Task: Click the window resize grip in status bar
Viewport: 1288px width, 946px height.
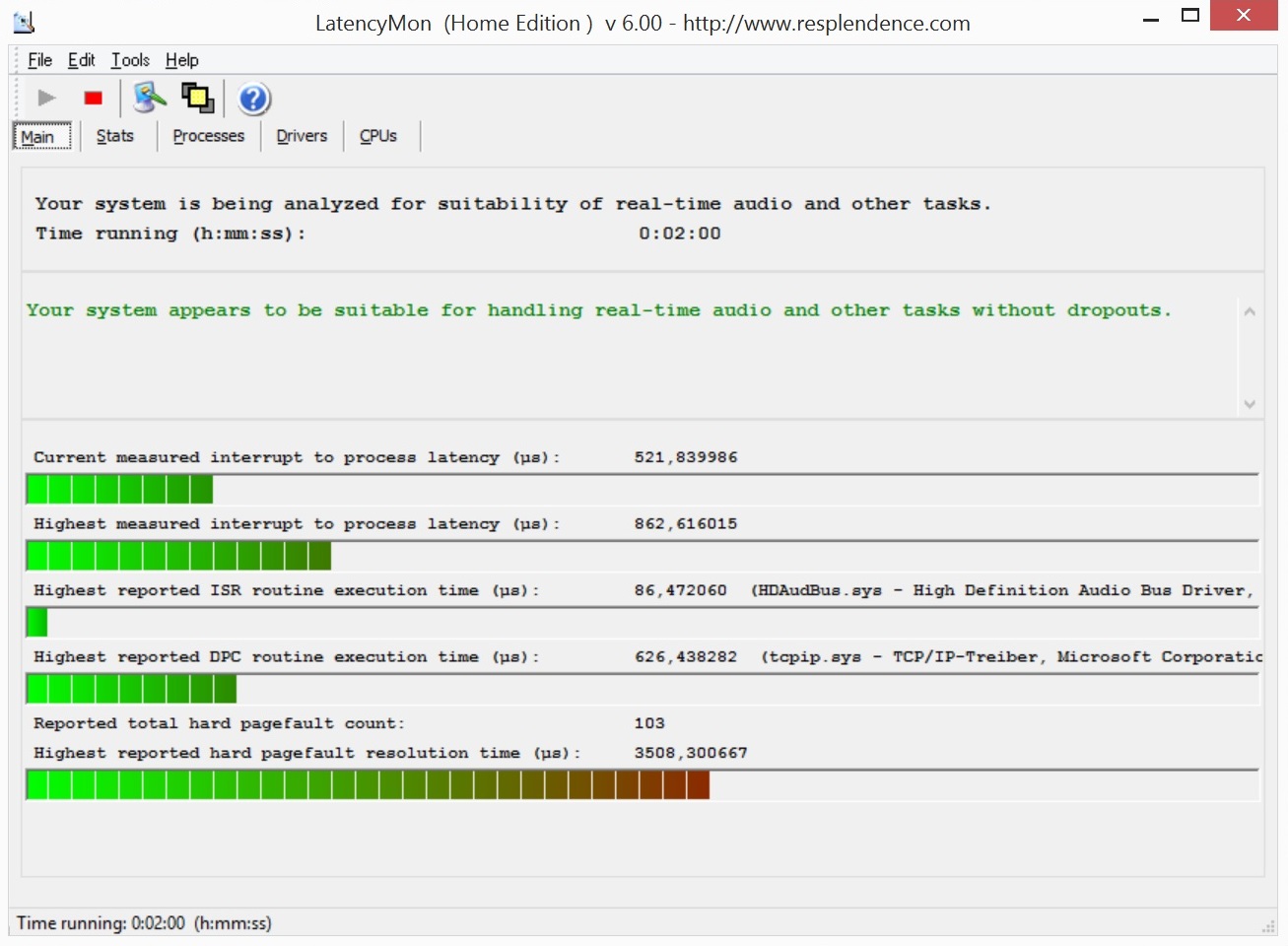Action: (1268, 926)
